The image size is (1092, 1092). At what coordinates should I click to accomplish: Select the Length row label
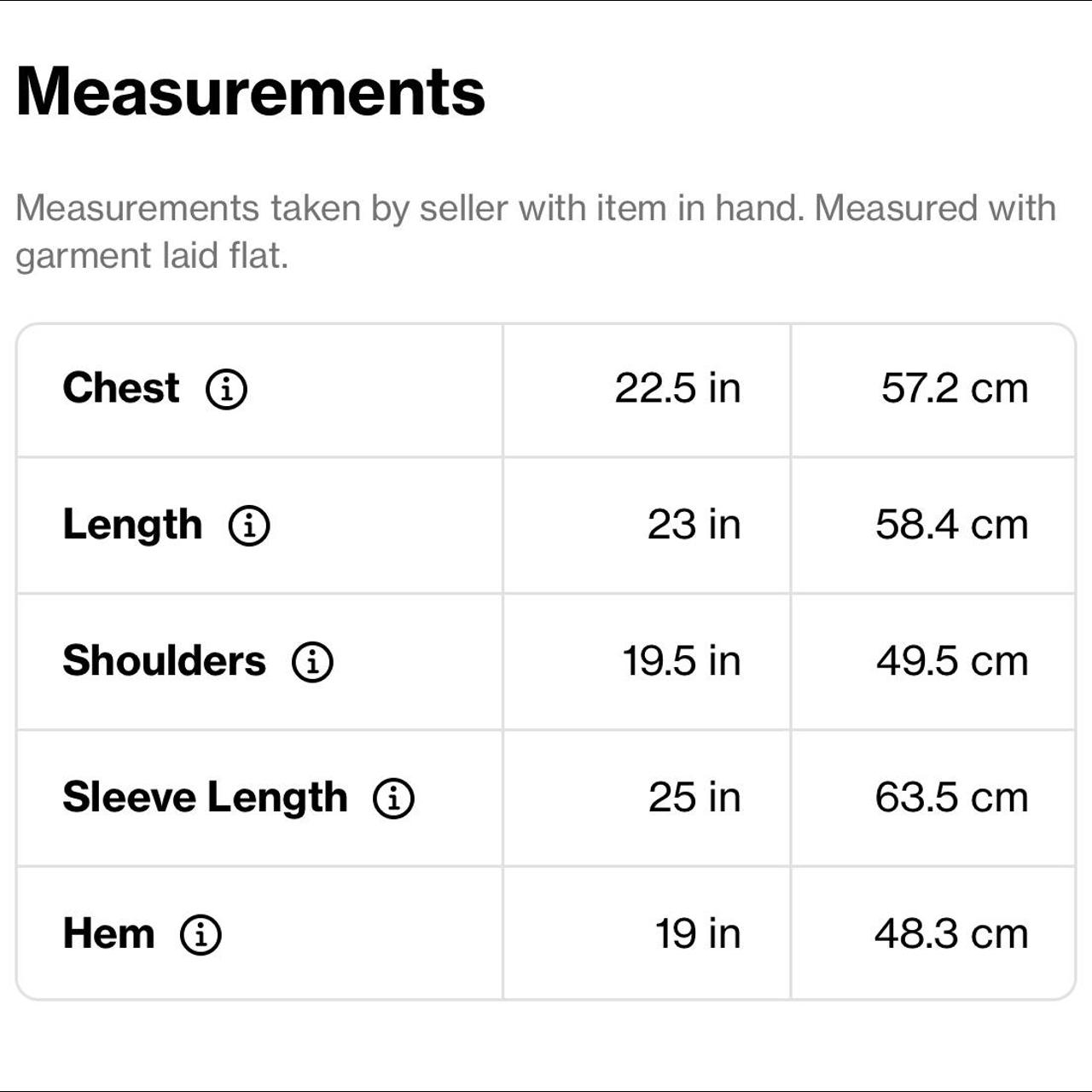[x=132, y=525]
